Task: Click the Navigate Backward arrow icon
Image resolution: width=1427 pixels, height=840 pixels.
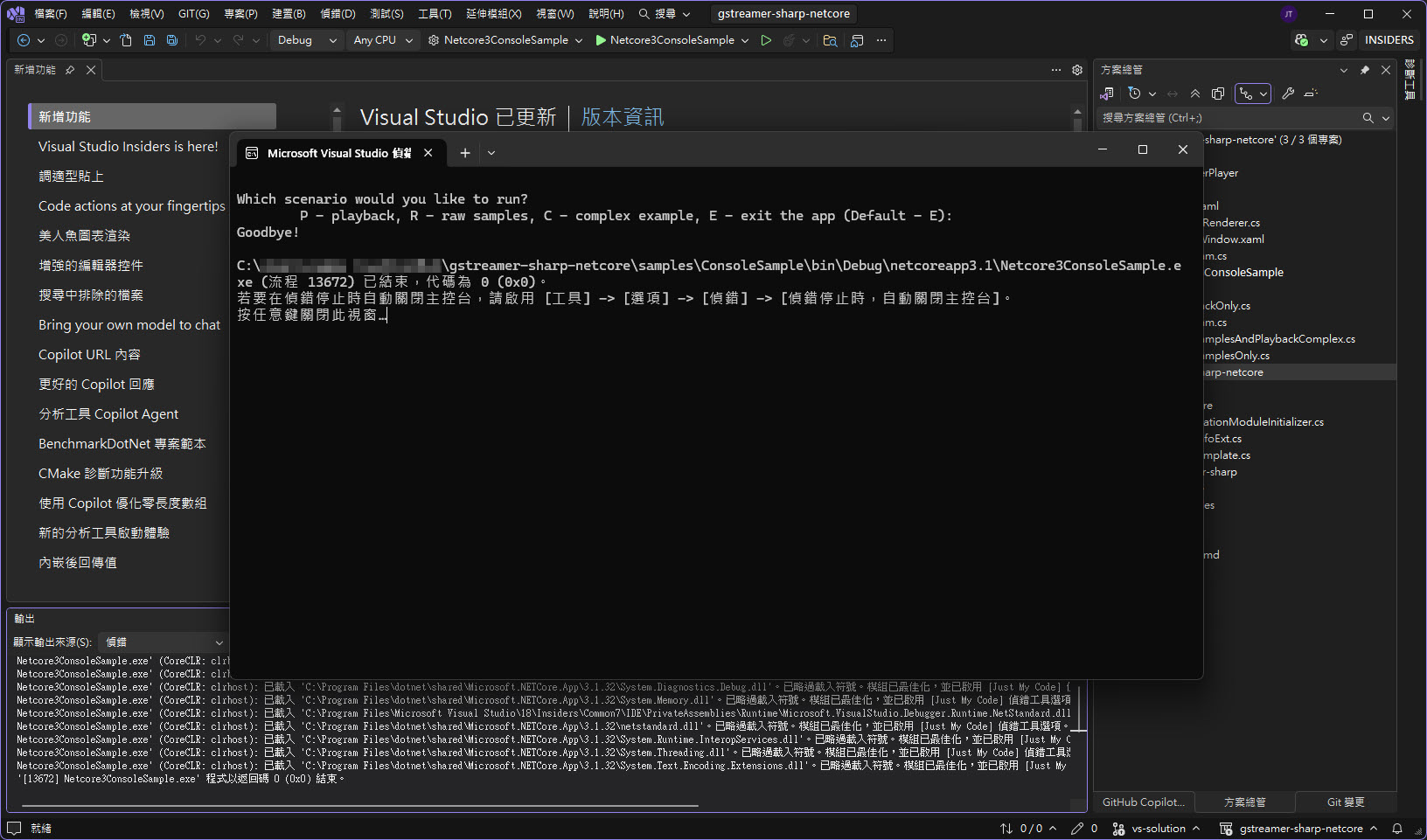Action: 24,40
